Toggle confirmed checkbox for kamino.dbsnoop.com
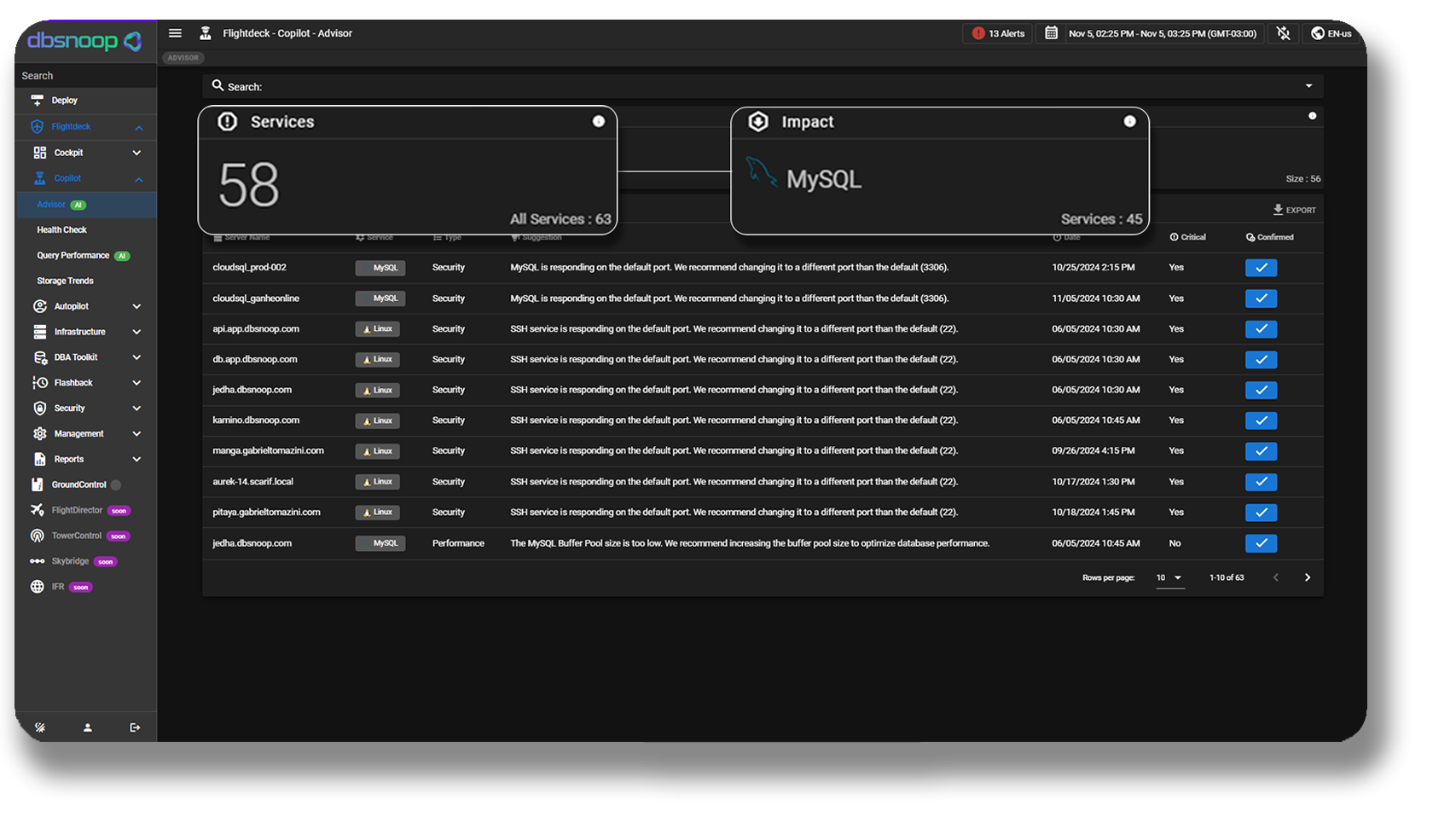The image size is (1456, 829). [1260, 420]
